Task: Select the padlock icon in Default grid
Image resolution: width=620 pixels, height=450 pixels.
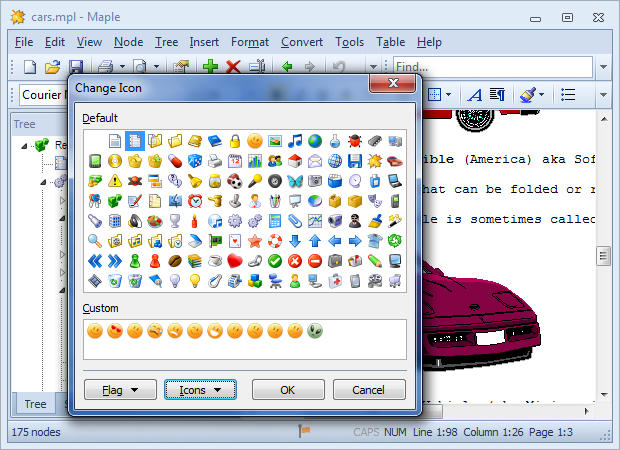Action: click(x=235, y=141)
